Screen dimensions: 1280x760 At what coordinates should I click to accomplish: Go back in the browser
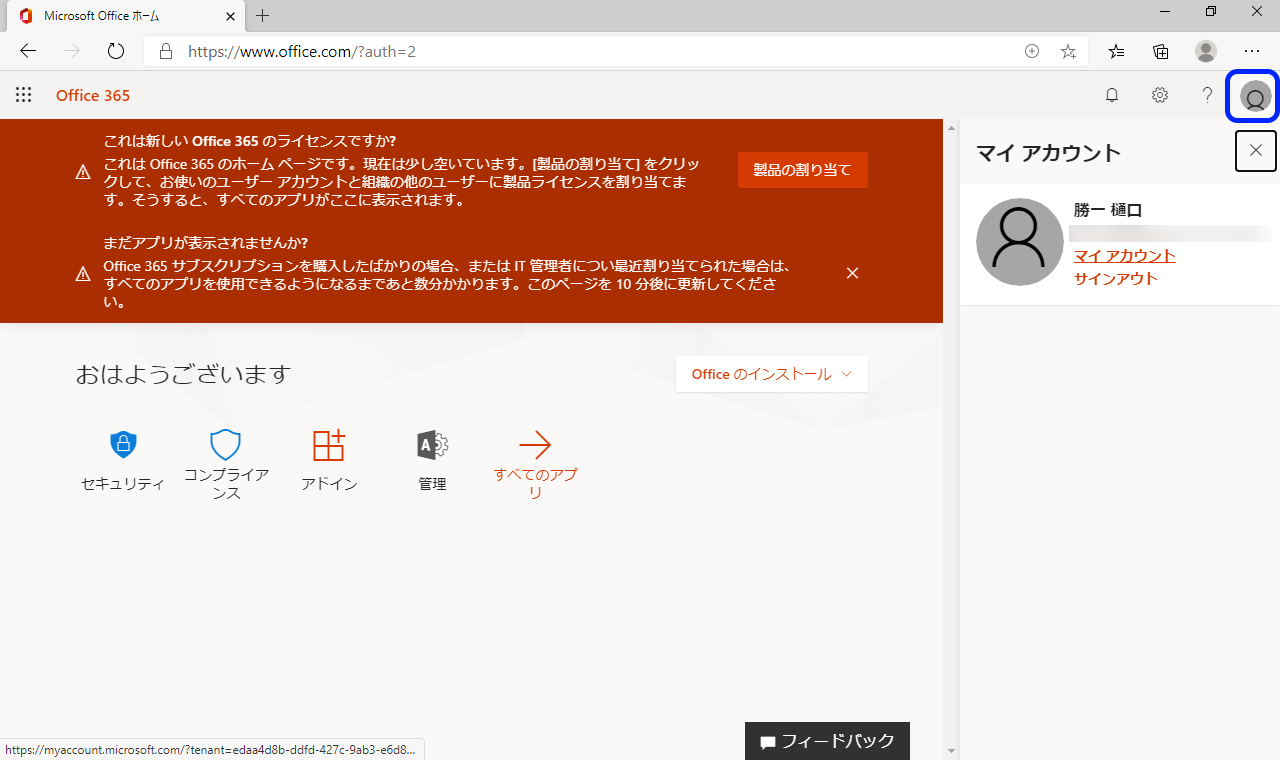pyautogui.click(x=28, y=51)
